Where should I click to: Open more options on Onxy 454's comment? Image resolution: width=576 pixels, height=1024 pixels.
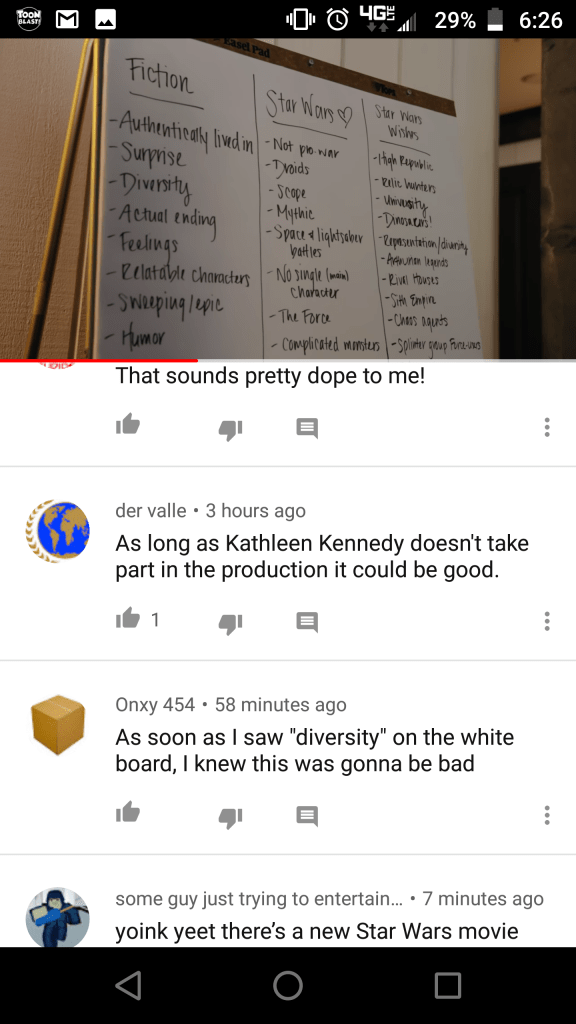tap(547, 814)
